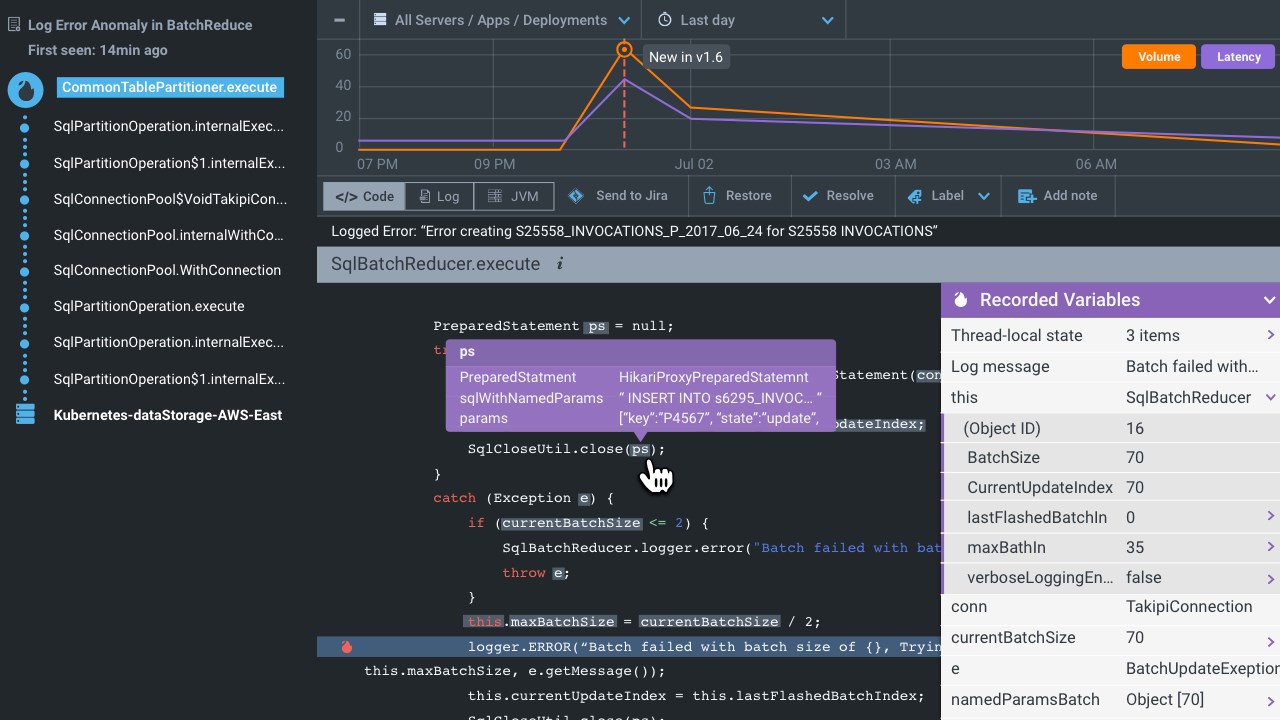Viewport: 1280px width, 720px height.
Task: Click the ps variable in PreparedStatement declaration
Action: [x=596, y=326]
